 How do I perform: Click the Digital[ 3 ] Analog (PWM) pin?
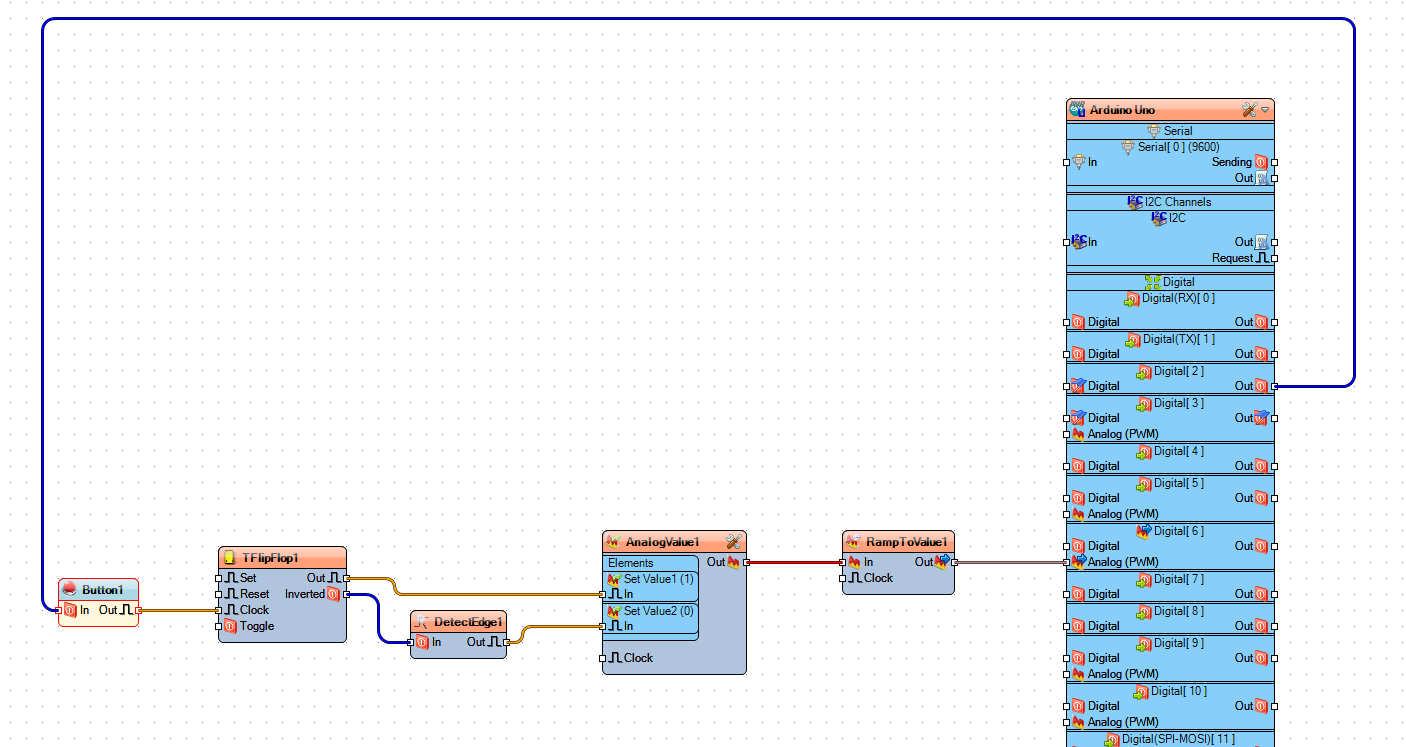coord(1067,434)
